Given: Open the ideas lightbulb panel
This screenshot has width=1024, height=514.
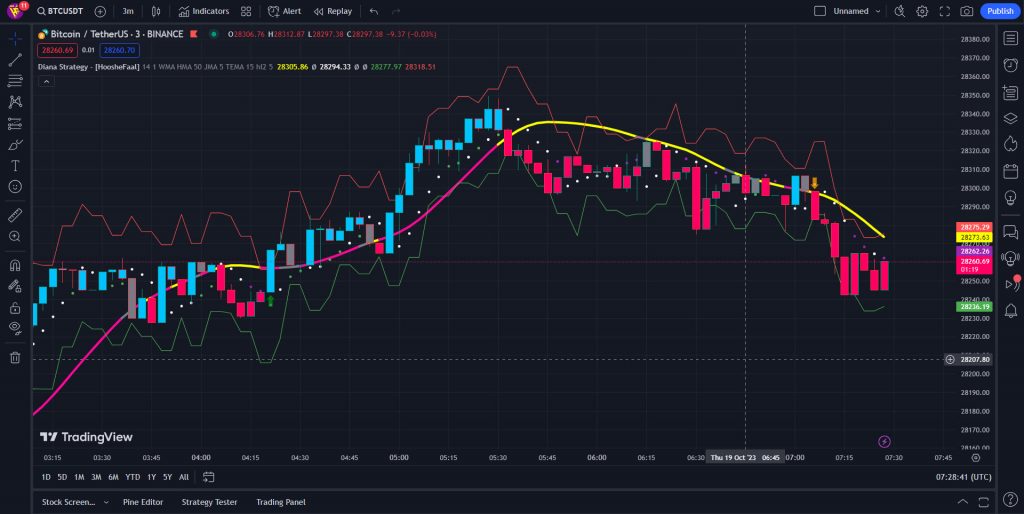Looking at the screenshot, I should point(1010,197).
